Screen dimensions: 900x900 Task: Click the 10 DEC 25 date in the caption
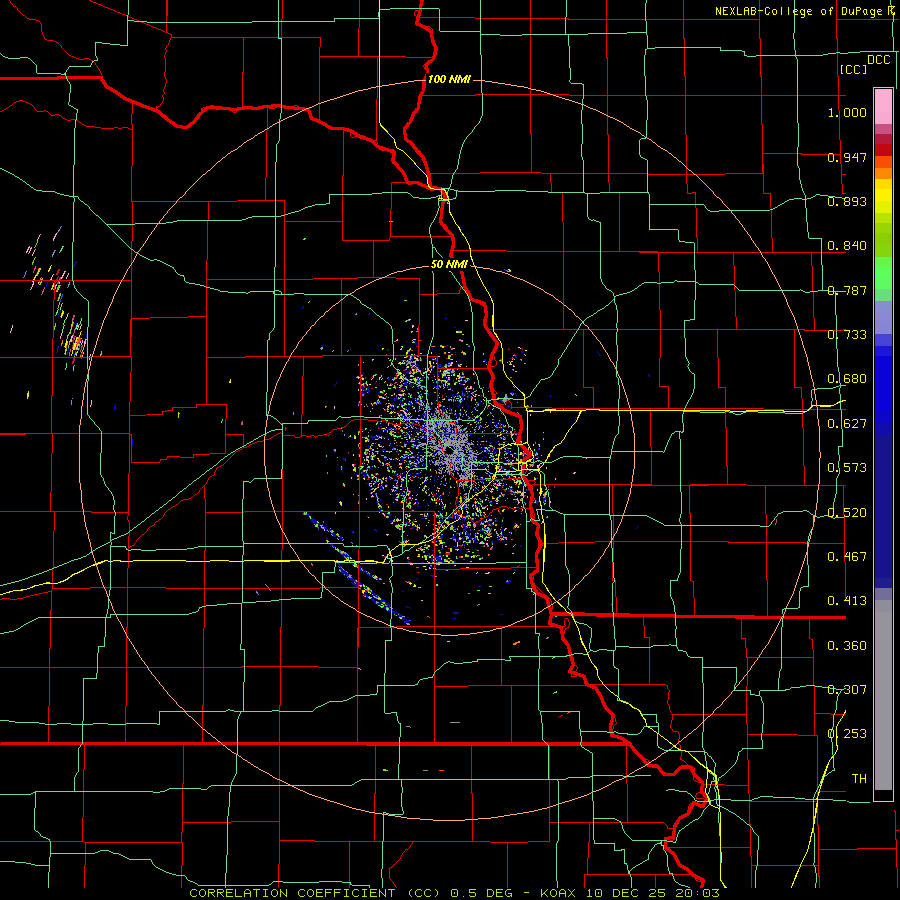(626, 893)
